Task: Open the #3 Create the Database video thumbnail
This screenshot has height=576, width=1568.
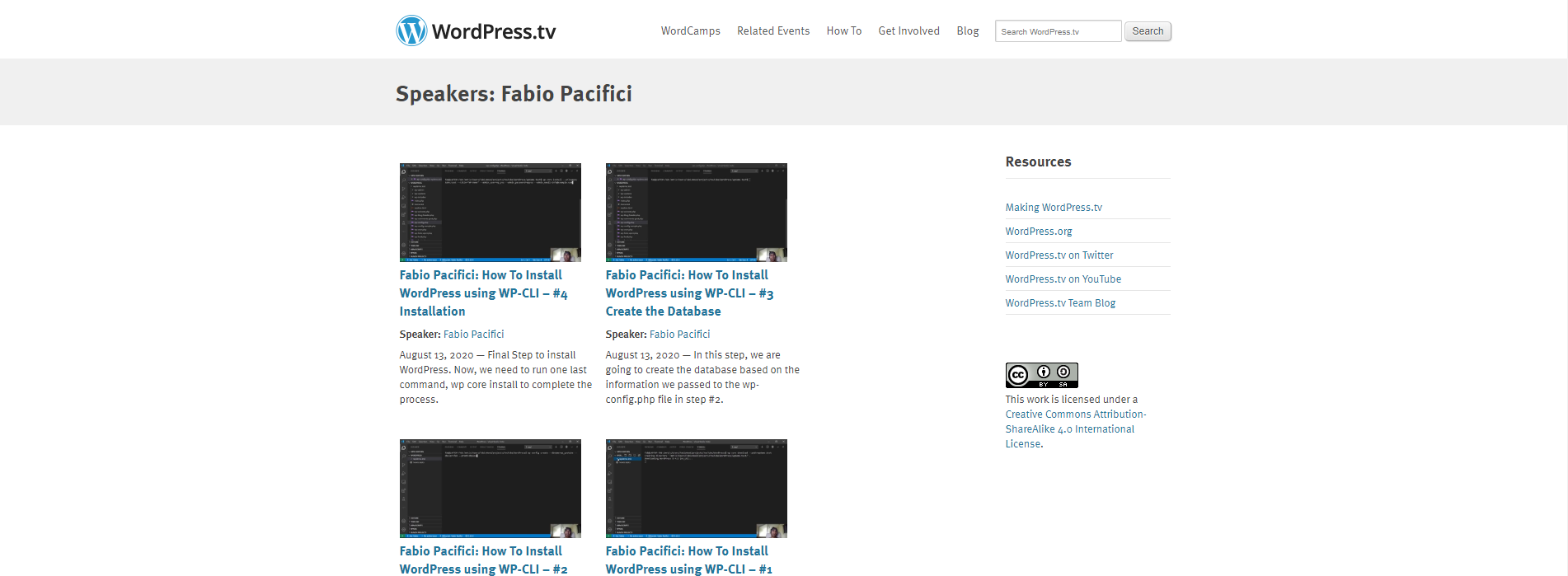Action: coord(697,213)
